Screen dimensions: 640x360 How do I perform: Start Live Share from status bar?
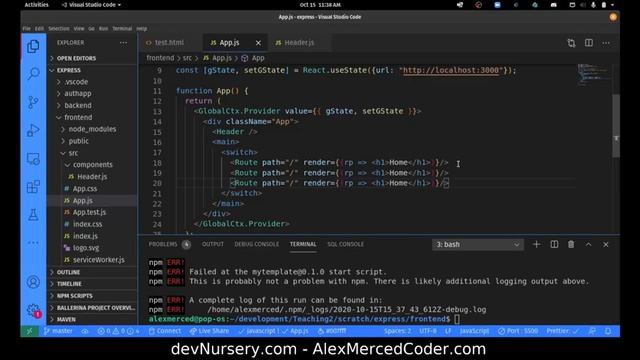click(209, 331)
